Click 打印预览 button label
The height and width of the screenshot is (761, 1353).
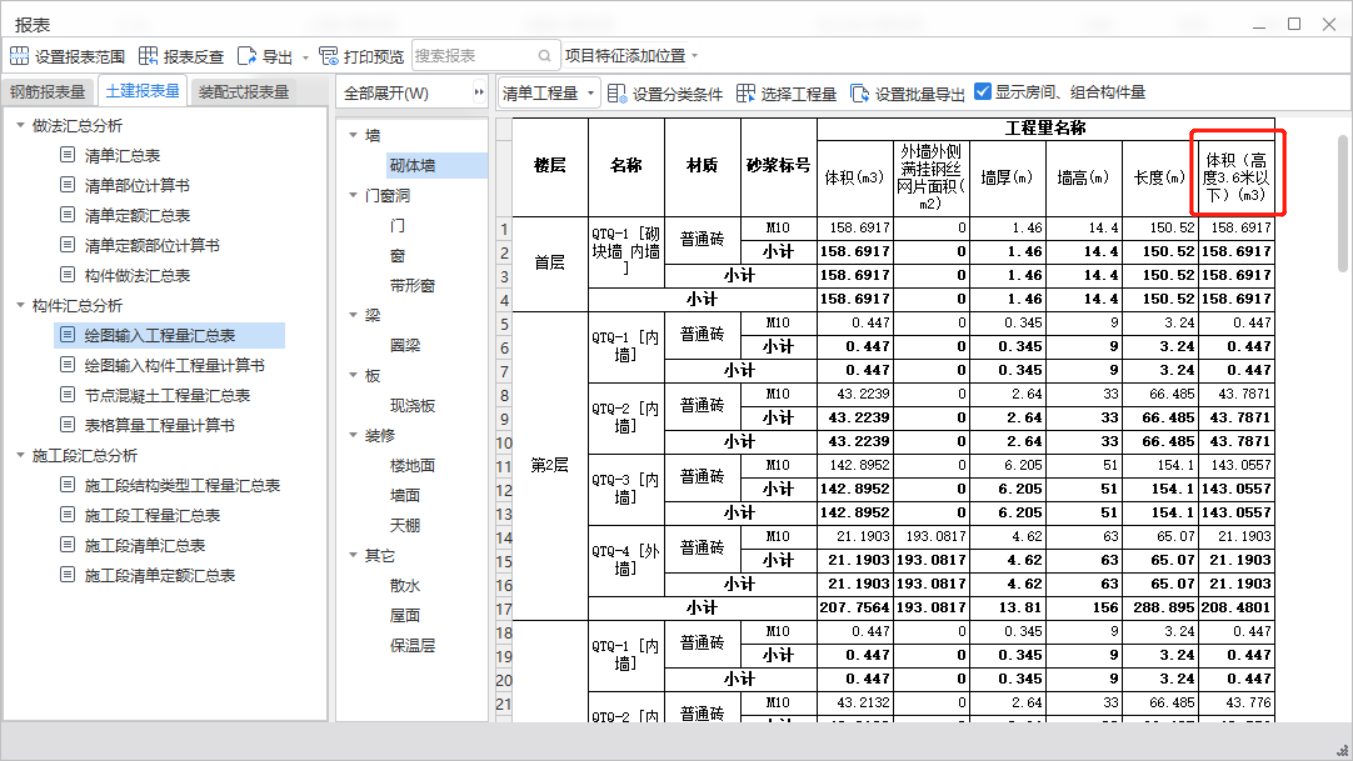click(x=373, y=57)
